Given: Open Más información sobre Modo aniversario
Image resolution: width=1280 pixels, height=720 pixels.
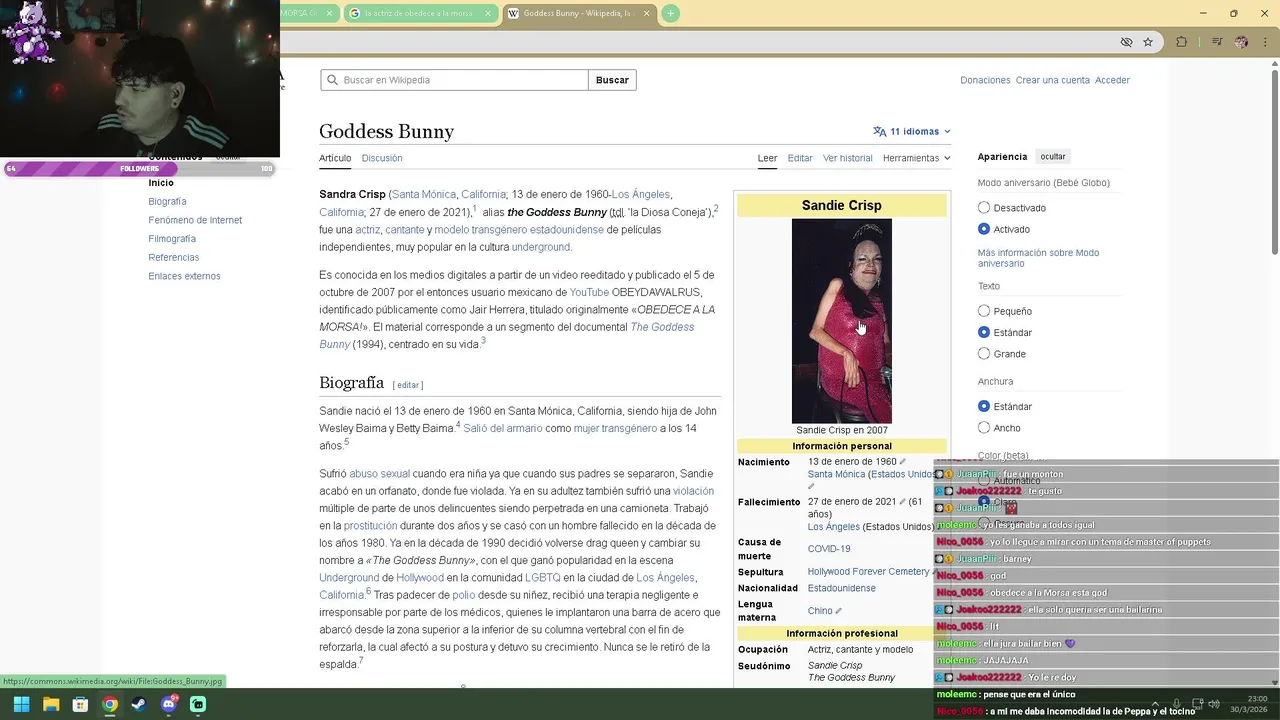Looking at the screenshot, I should 1038,258.
